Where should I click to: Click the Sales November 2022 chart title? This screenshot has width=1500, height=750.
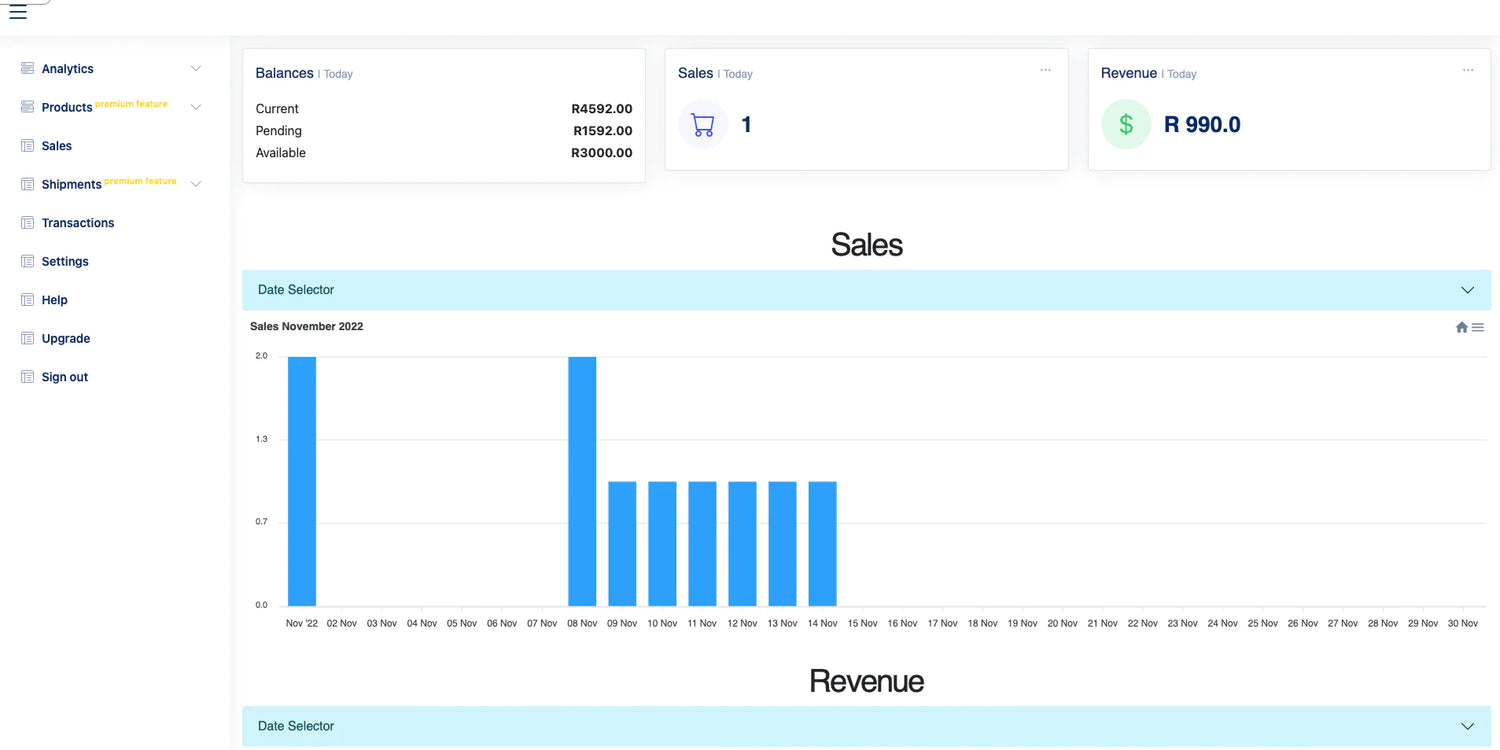(x=306, y=327)
